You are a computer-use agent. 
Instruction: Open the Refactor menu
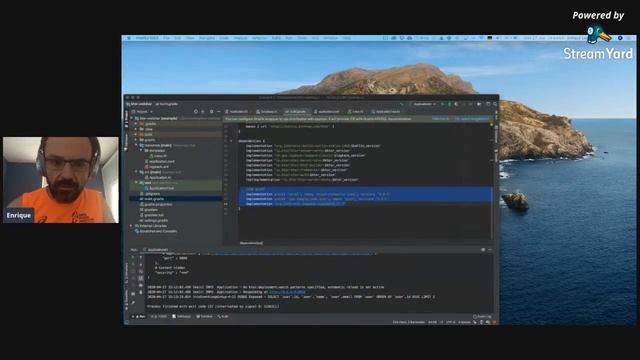[259, 38]
